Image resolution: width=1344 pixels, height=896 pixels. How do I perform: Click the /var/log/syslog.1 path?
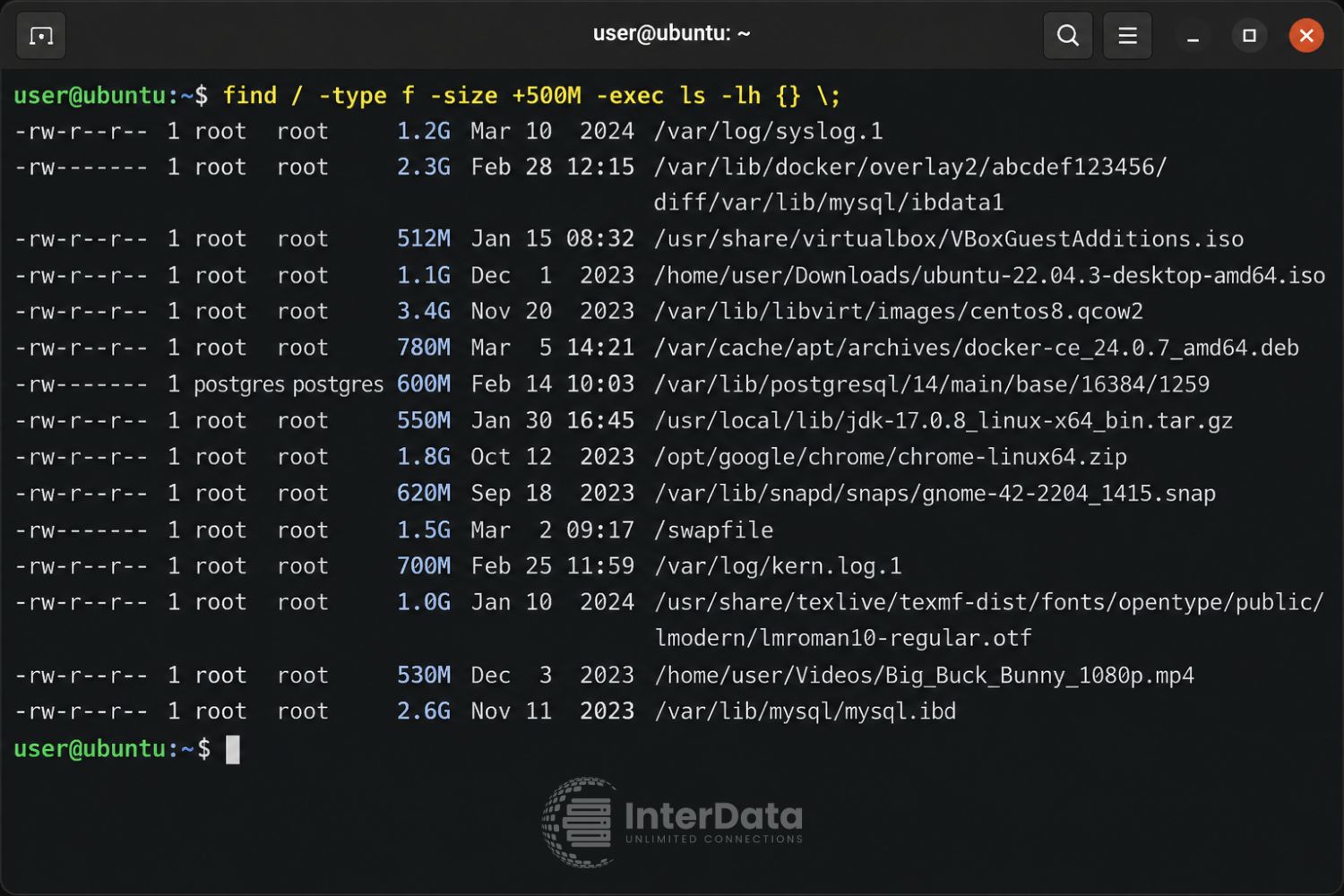(768, 132)
